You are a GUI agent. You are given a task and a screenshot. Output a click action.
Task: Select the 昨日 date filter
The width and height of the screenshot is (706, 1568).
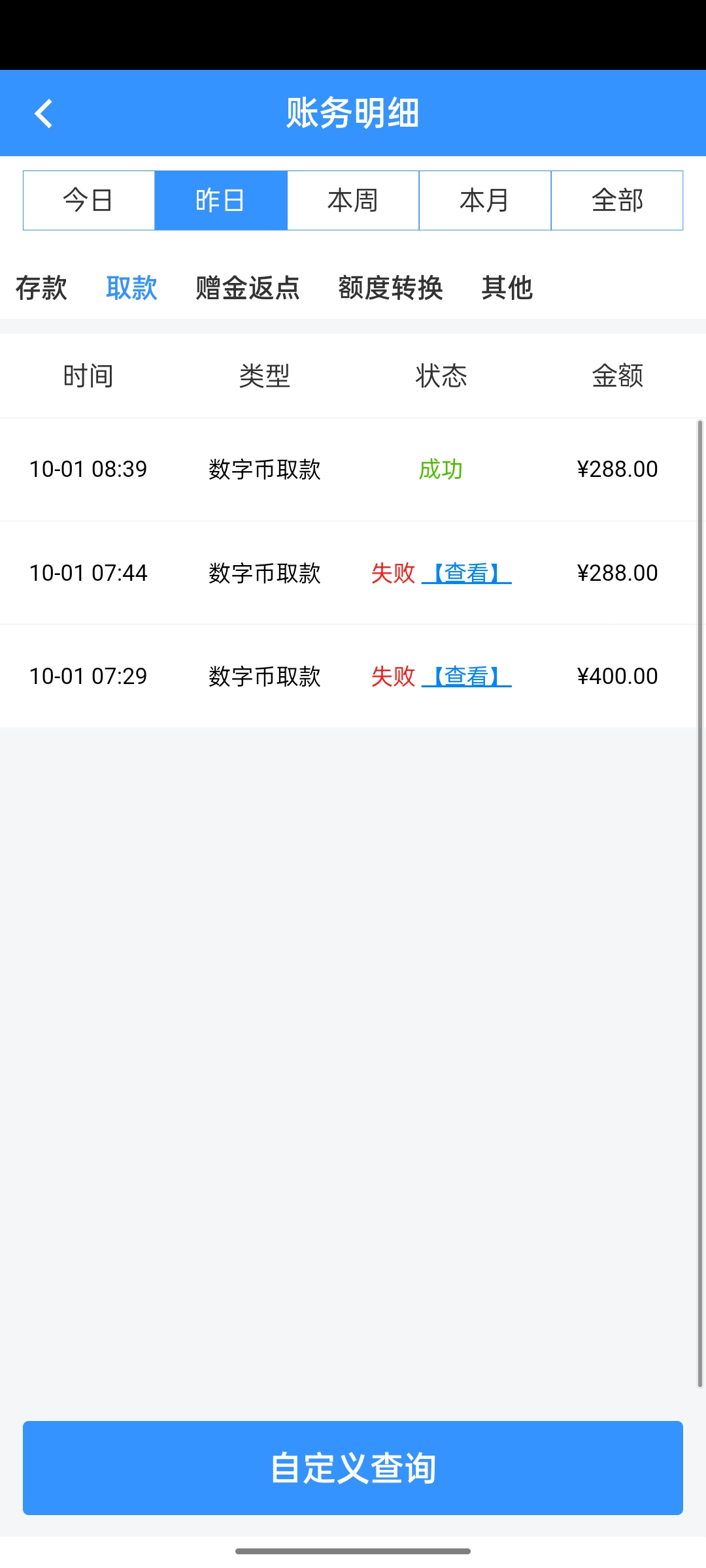(x=220, y=201)
